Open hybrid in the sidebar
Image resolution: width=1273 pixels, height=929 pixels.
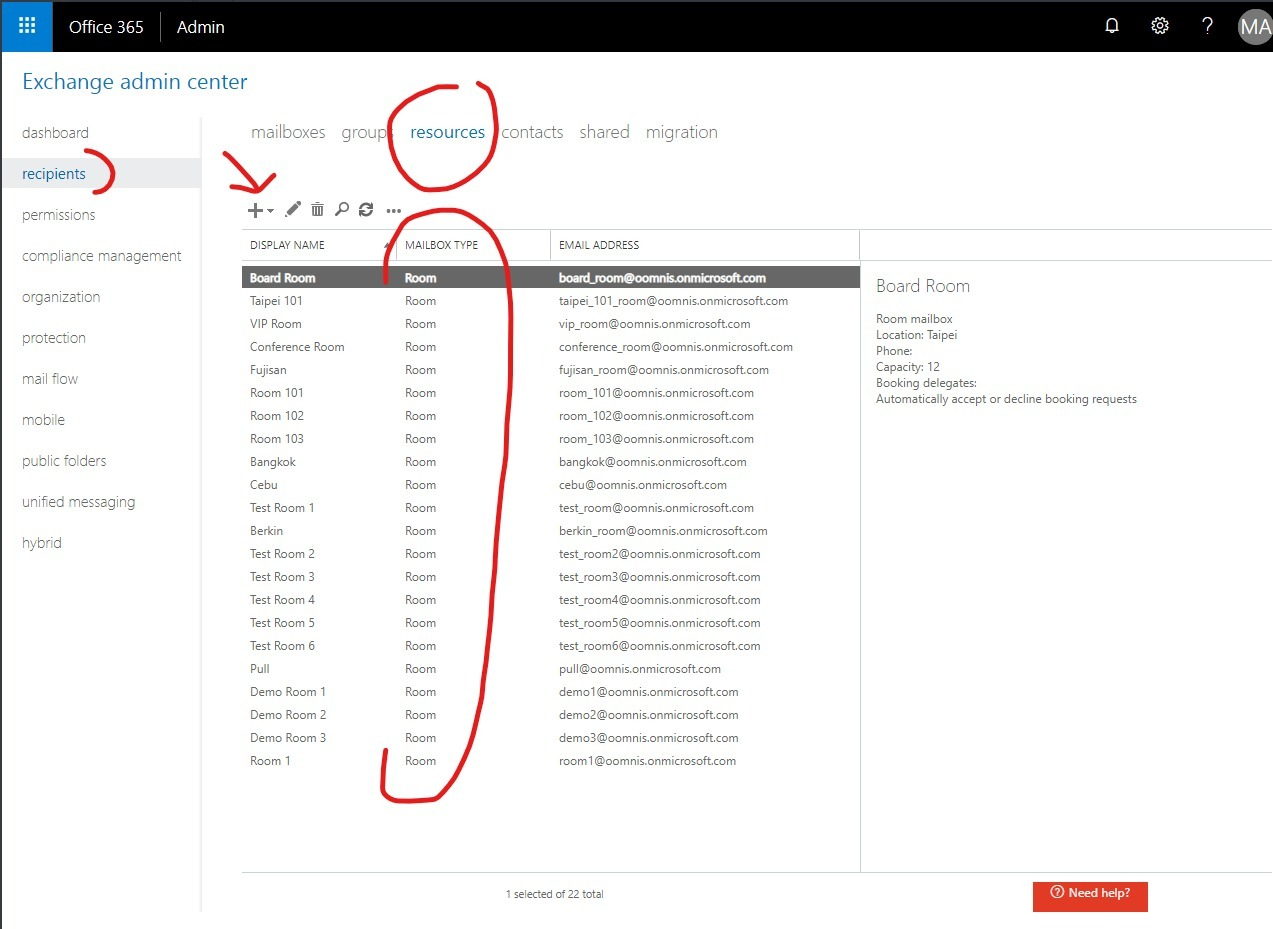(x=42, y=543)
